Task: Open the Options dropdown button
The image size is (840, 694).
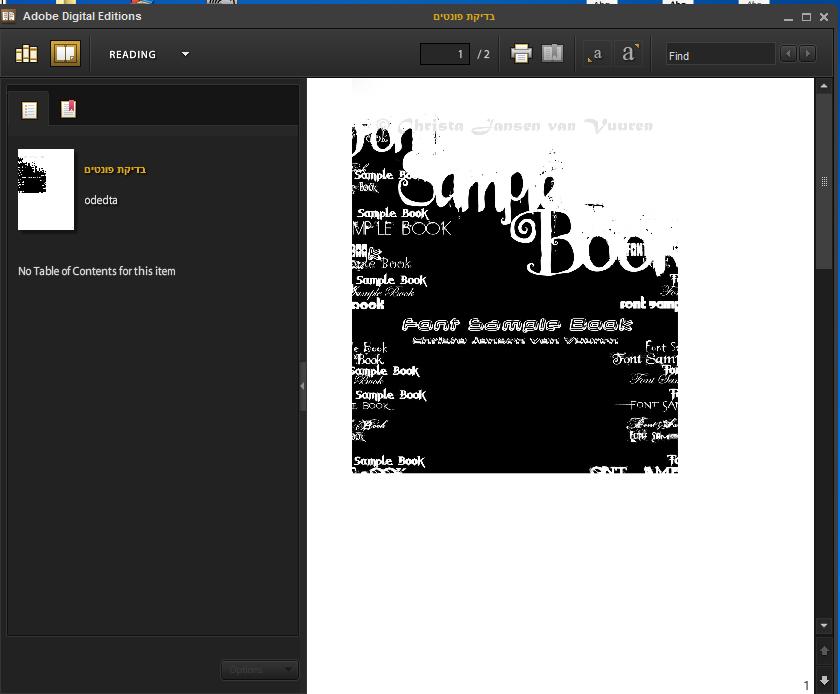Action: 259,670
